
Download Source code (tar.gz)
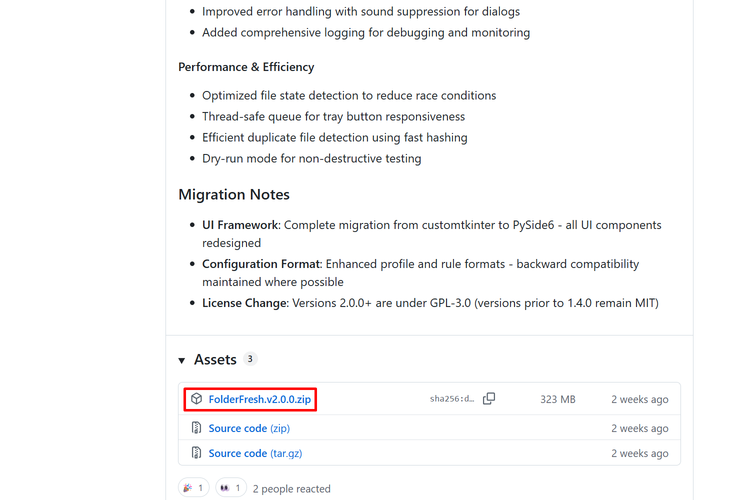tap(255, 453)
